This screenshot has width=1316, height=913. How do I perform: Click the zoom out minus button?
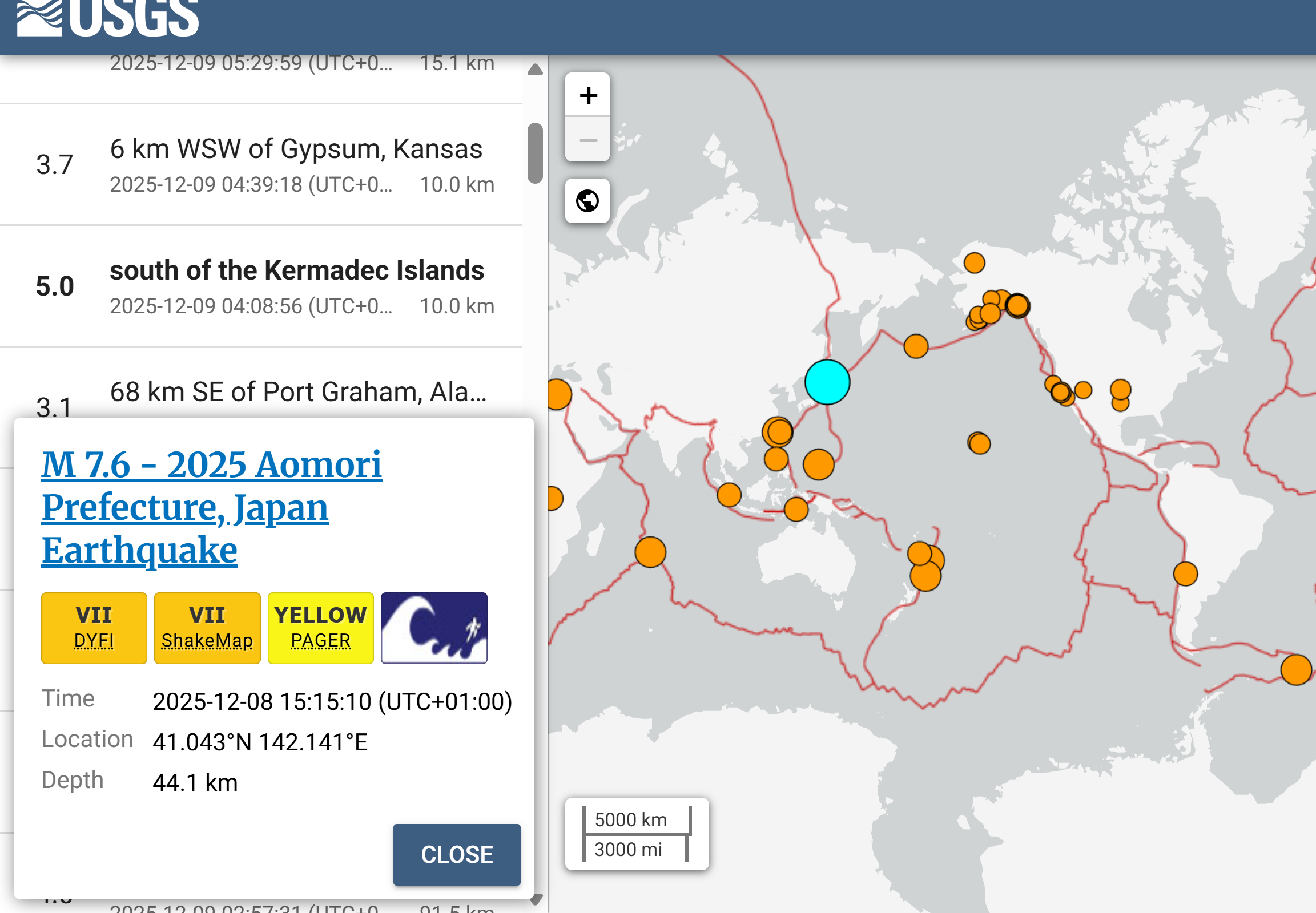[x=587, y=140]
